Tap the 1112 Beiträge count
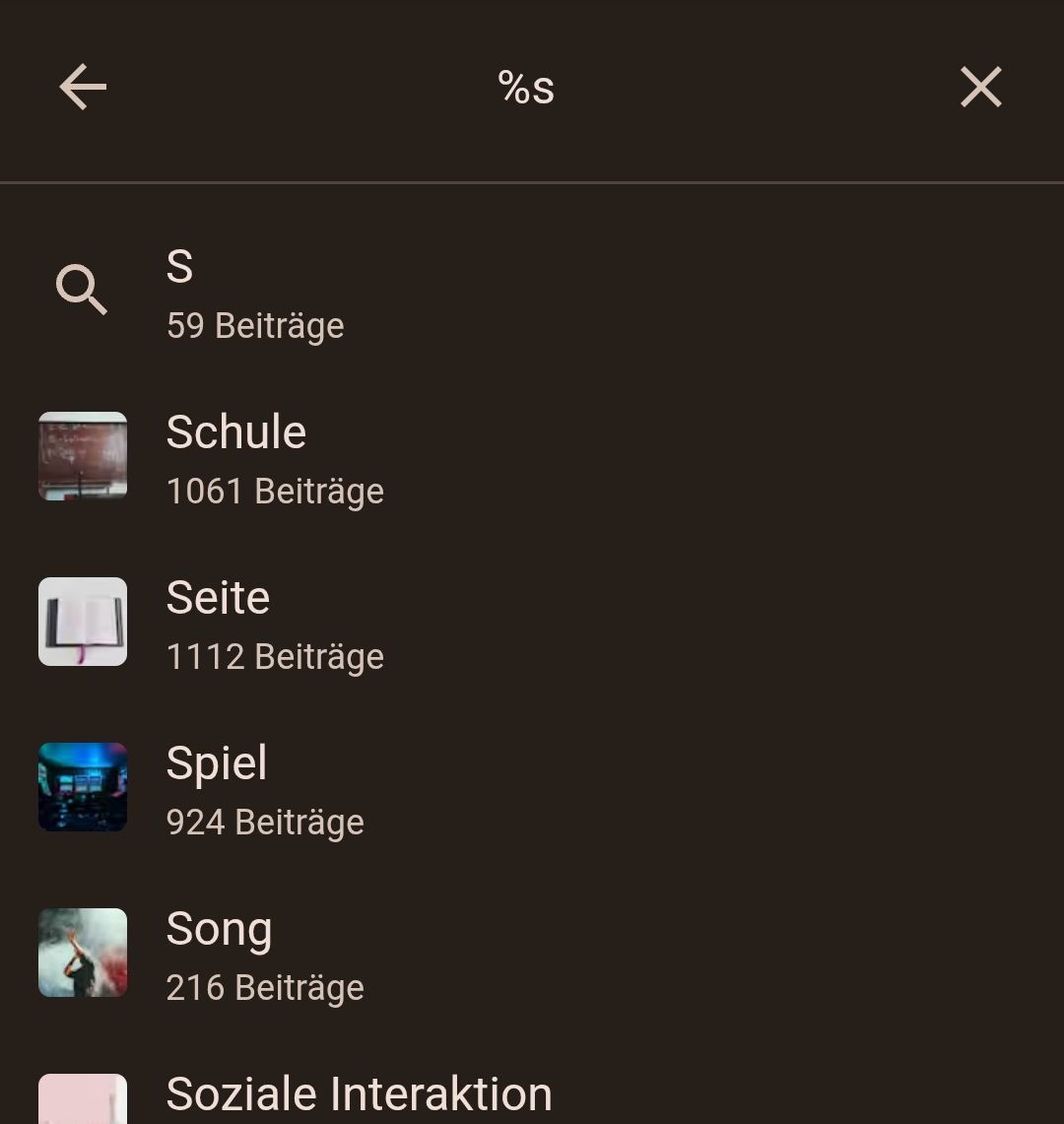Viewport: 1064px width, 1124px height. pyautogui.click(x=275, y=657)
